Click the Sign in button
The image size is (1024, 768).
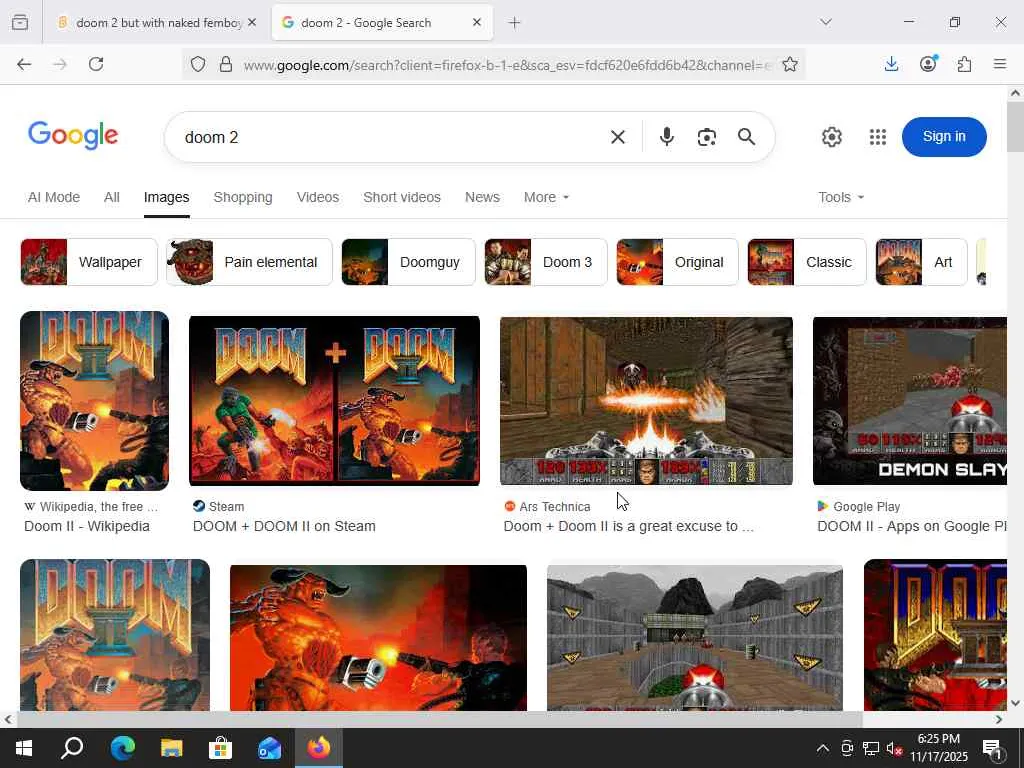944,136
